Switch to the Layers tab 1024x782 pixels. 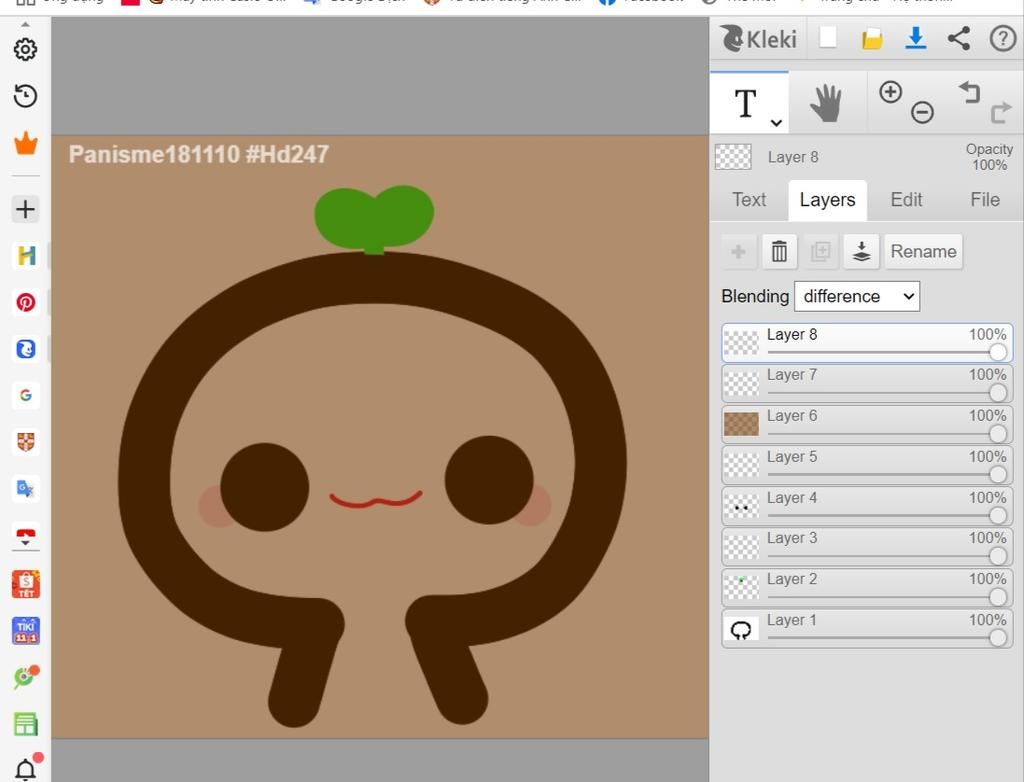point(827,200)
